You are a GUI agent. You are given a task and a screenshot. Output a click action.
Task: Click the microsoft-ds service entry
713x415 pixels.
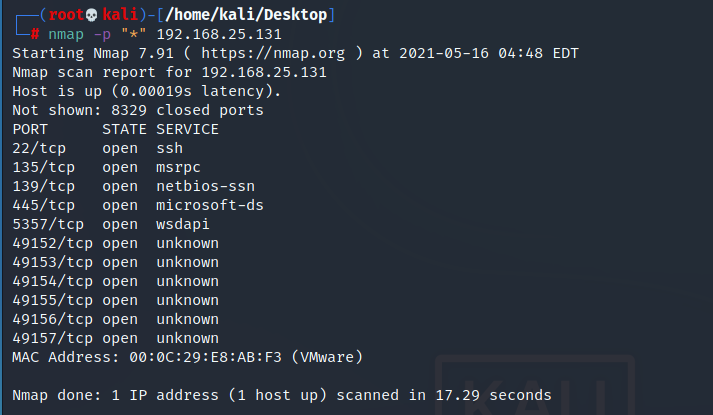(210, 205)
